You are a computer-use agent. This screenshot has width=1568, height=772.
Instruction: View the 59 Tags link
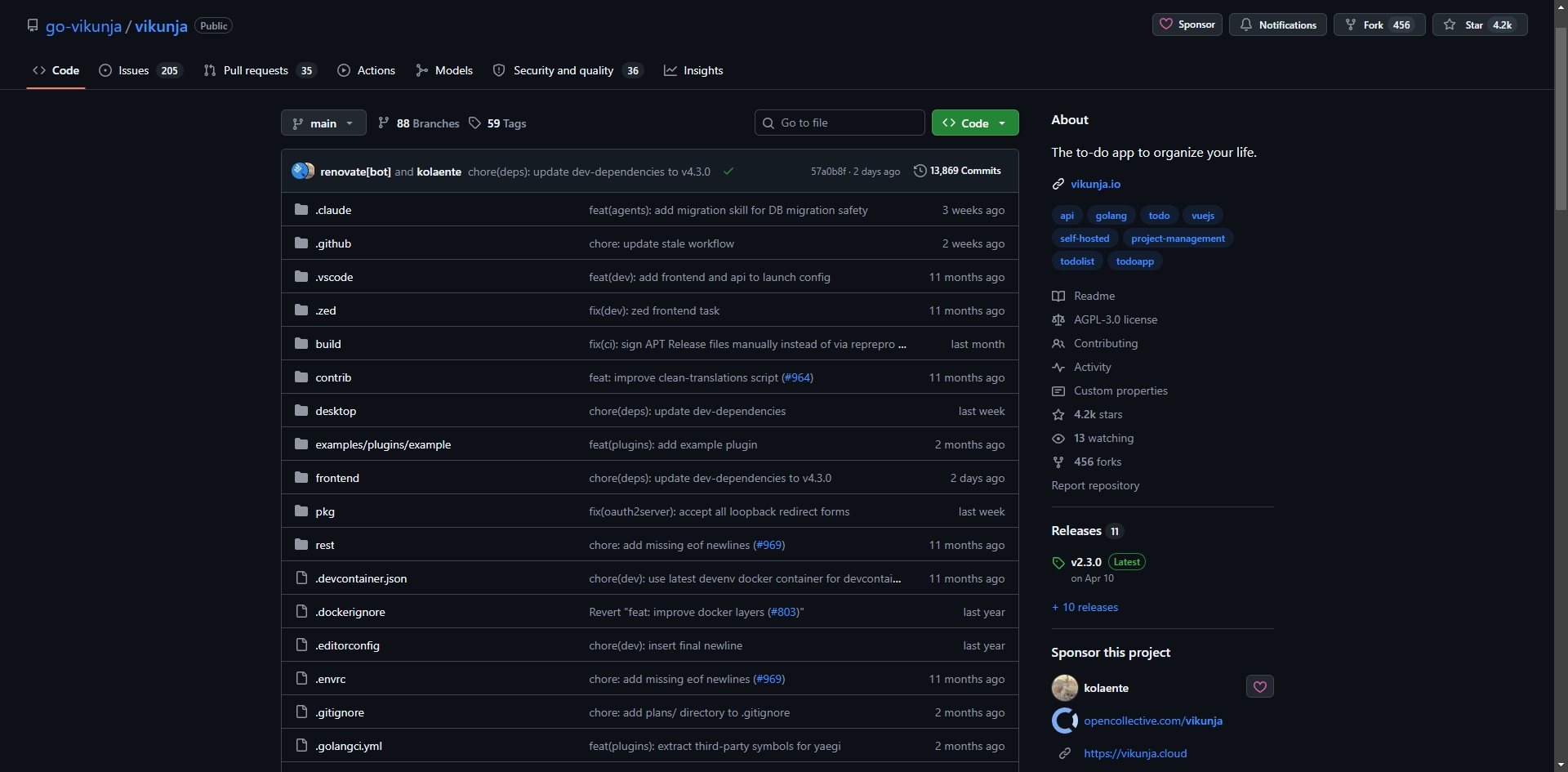(x=497, y=123)
